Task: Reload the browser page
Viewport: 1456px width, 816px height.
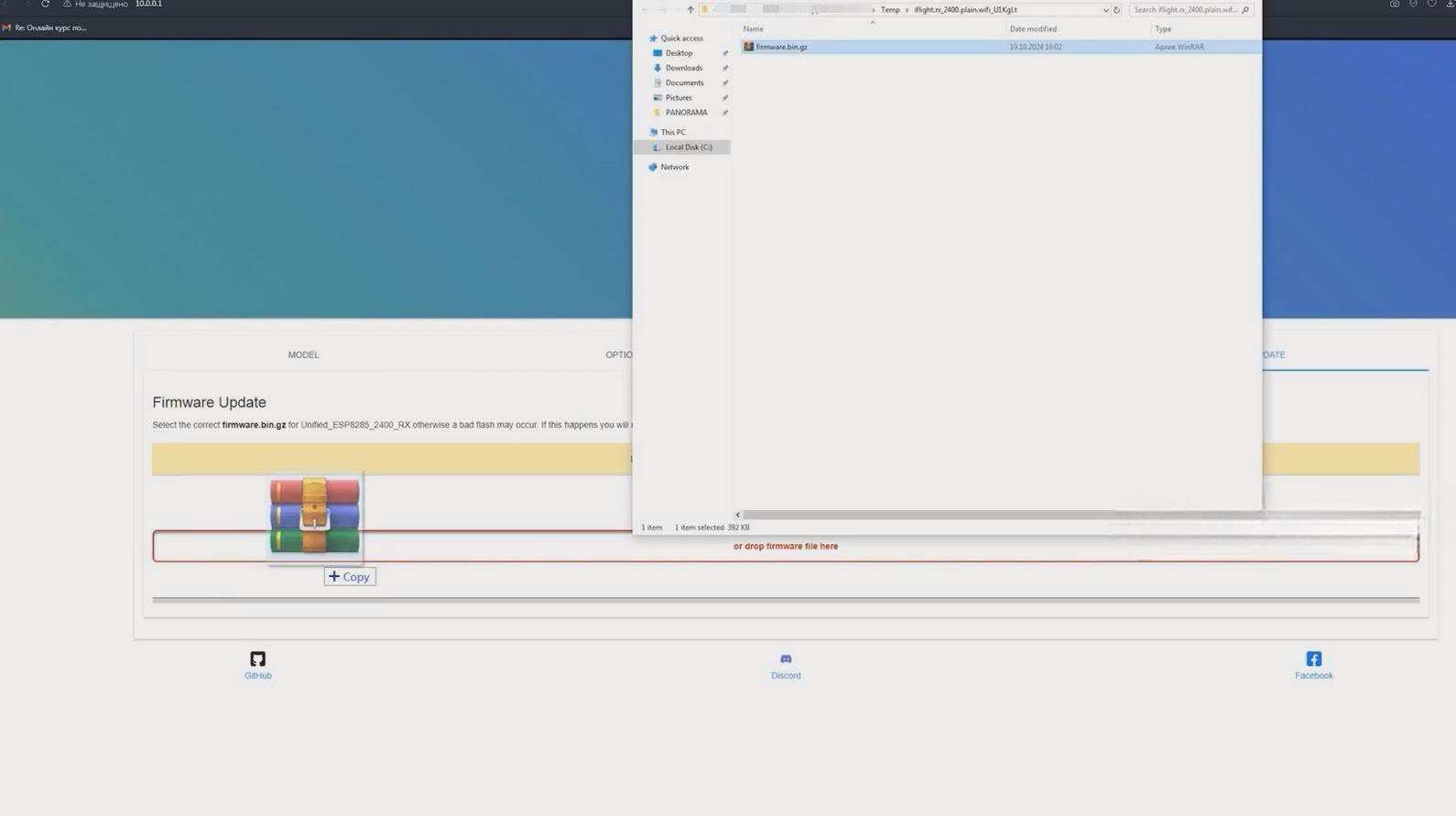Action: (x=45, y=5)
